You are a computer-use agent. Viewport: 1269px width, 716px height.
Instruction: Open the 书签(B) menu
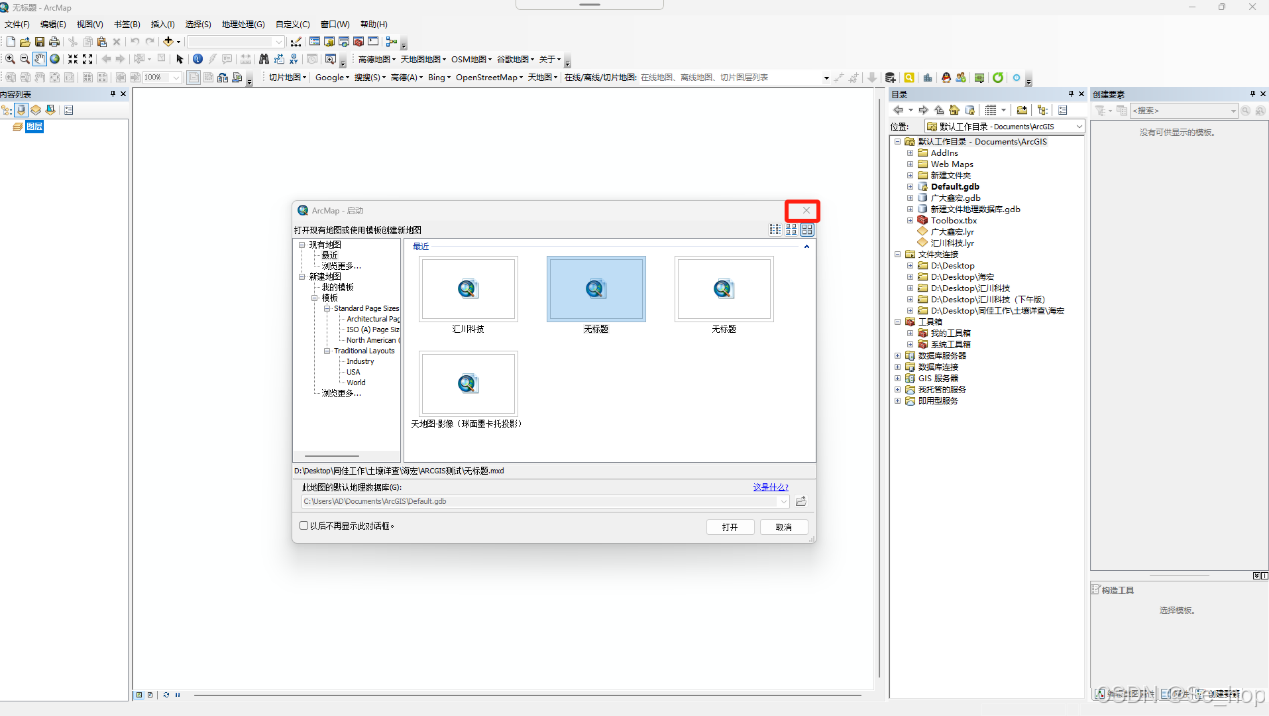pos(126,24)
